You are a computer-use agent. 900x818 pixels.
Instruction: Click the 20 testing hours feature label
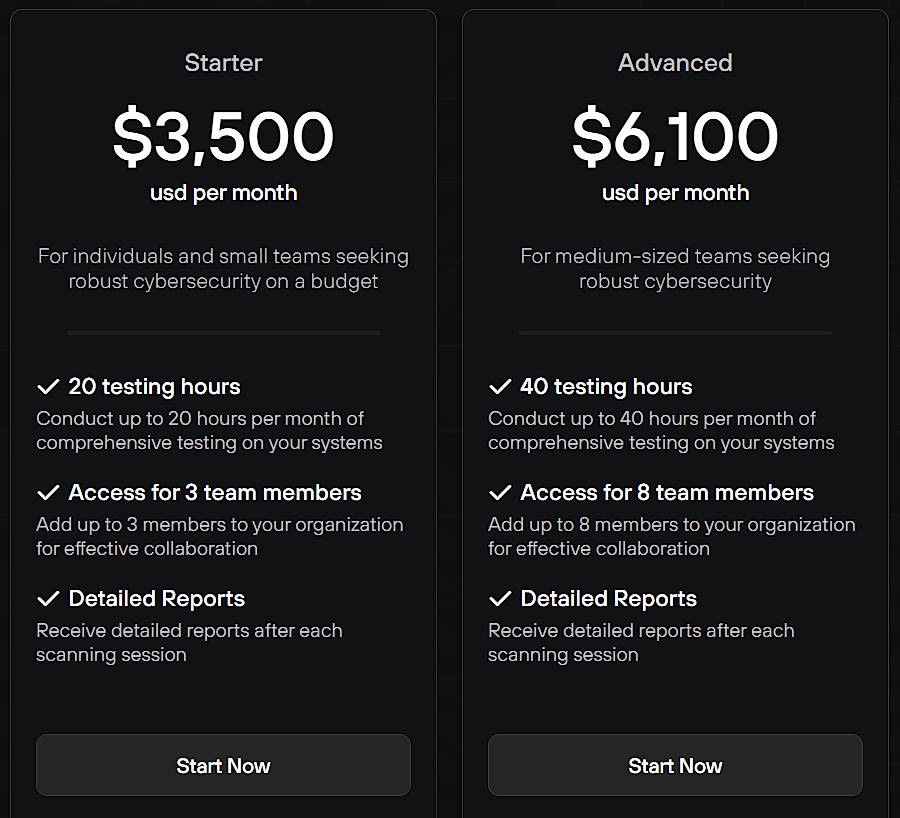click(x=154, y=386)
